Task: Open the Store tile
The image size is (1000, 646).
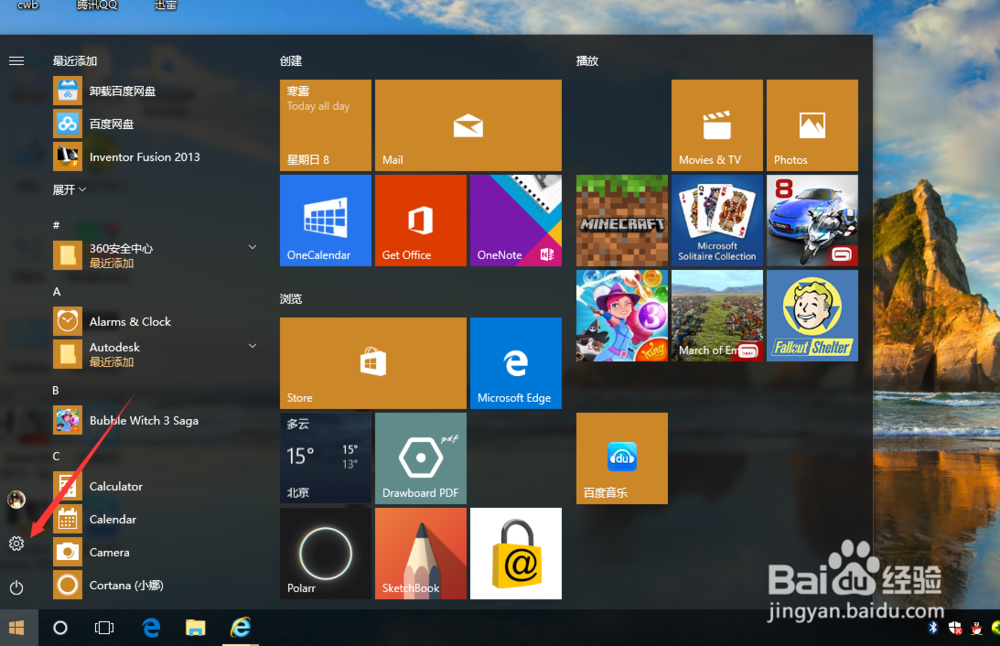Action: coord(373,363)
